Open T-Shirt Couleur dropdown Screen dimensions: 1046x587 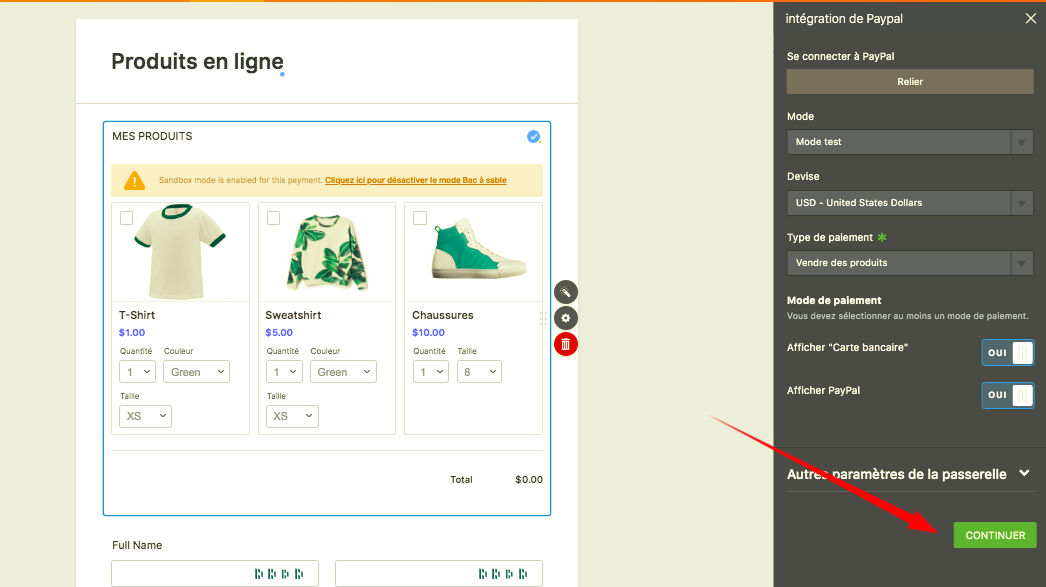click(196, 372)
